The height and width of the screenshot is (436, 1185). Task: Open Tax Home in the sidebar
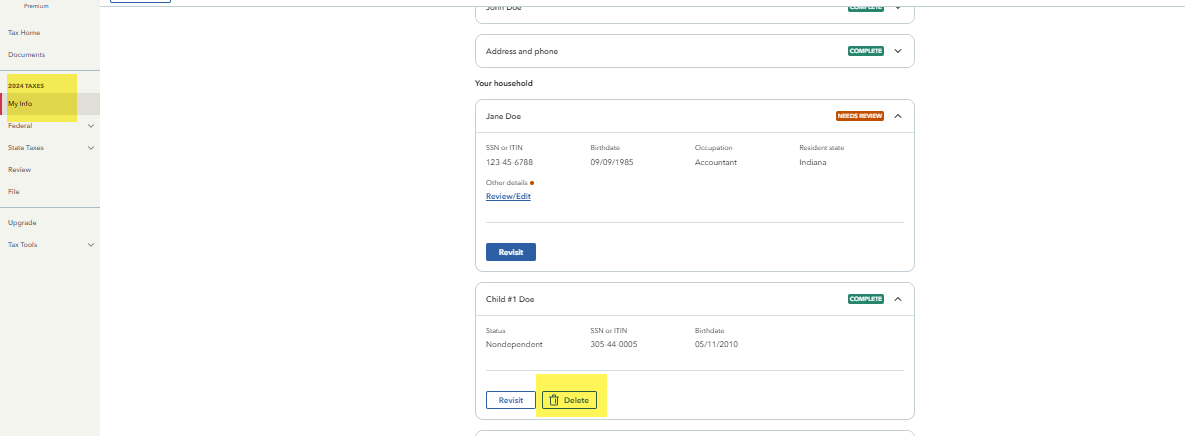pyautogui.click(x=23, y=32)
